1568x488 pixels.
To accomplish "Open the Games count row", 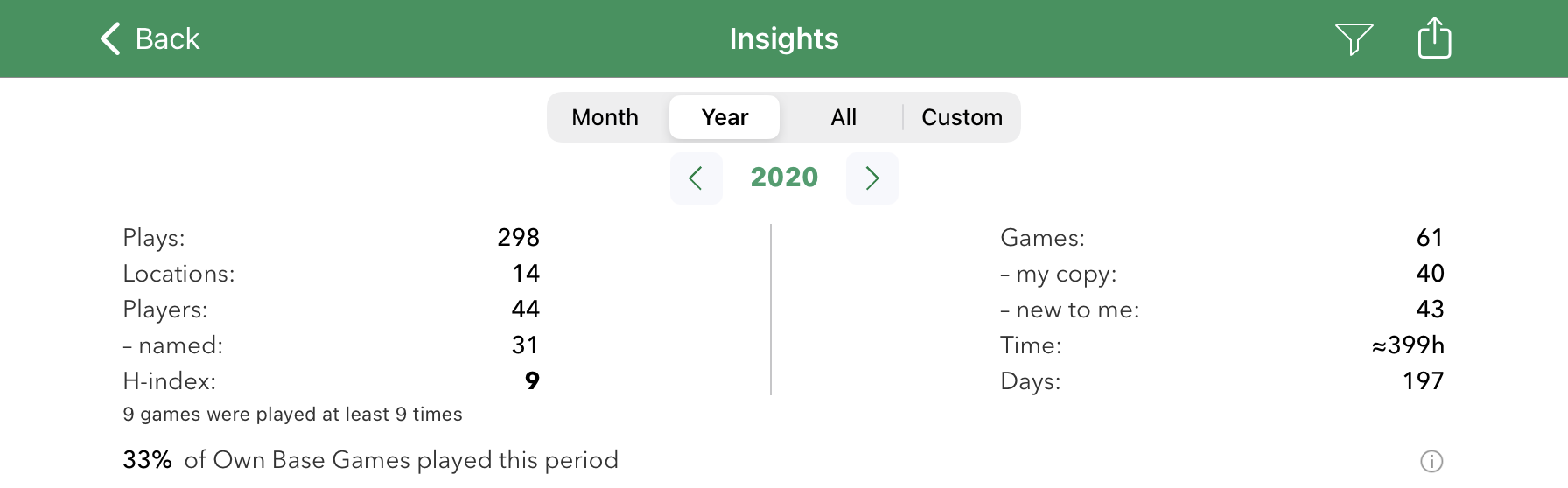I will (x=1221, y=238).
